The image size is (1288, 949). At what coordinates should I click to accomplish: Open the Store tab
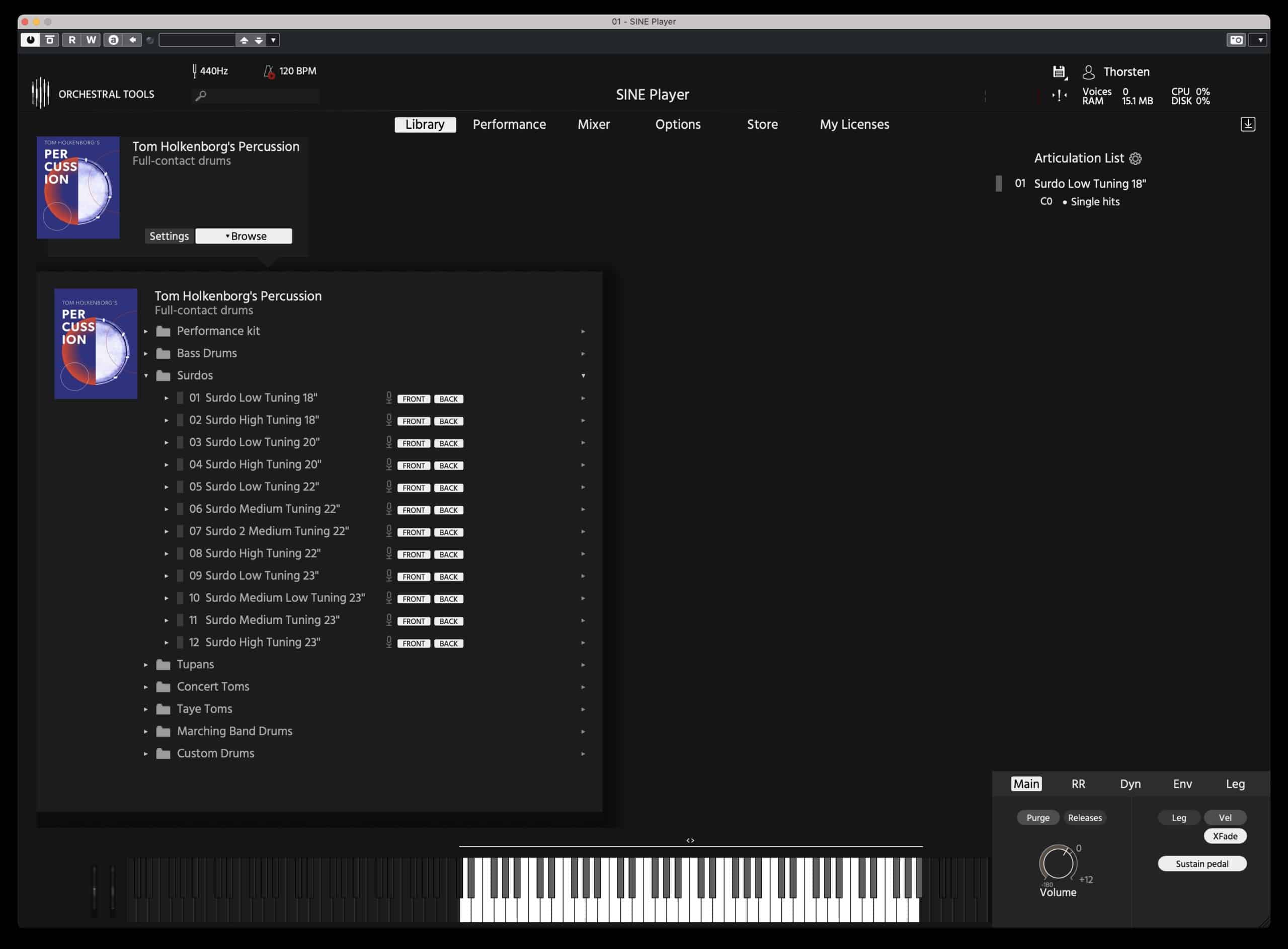[762, 124]
